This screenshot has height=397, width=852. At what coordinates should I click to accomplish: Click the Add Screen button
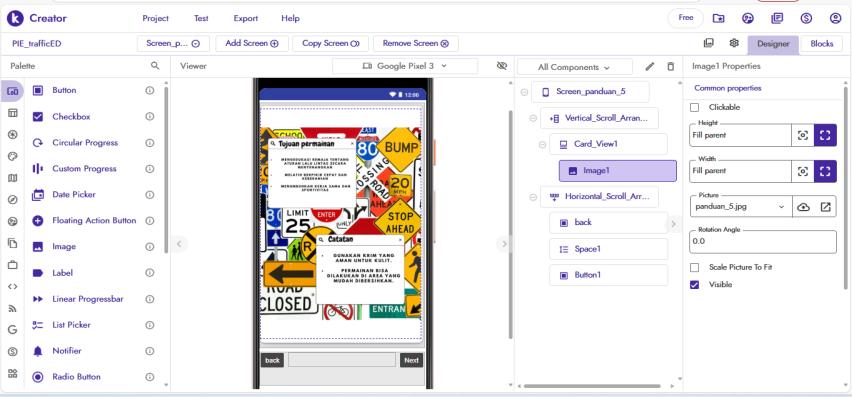click(252, 43)
